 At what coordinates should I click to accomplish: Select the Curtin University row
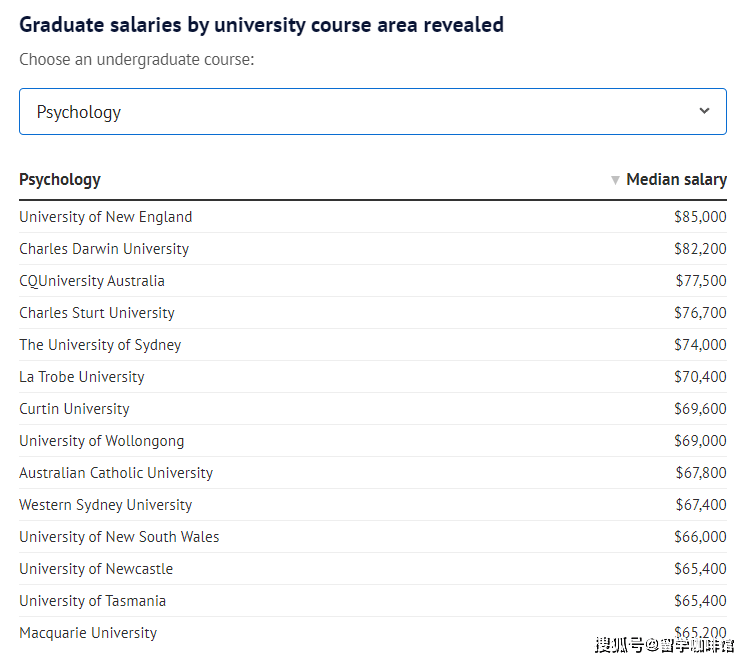[74, 409]
